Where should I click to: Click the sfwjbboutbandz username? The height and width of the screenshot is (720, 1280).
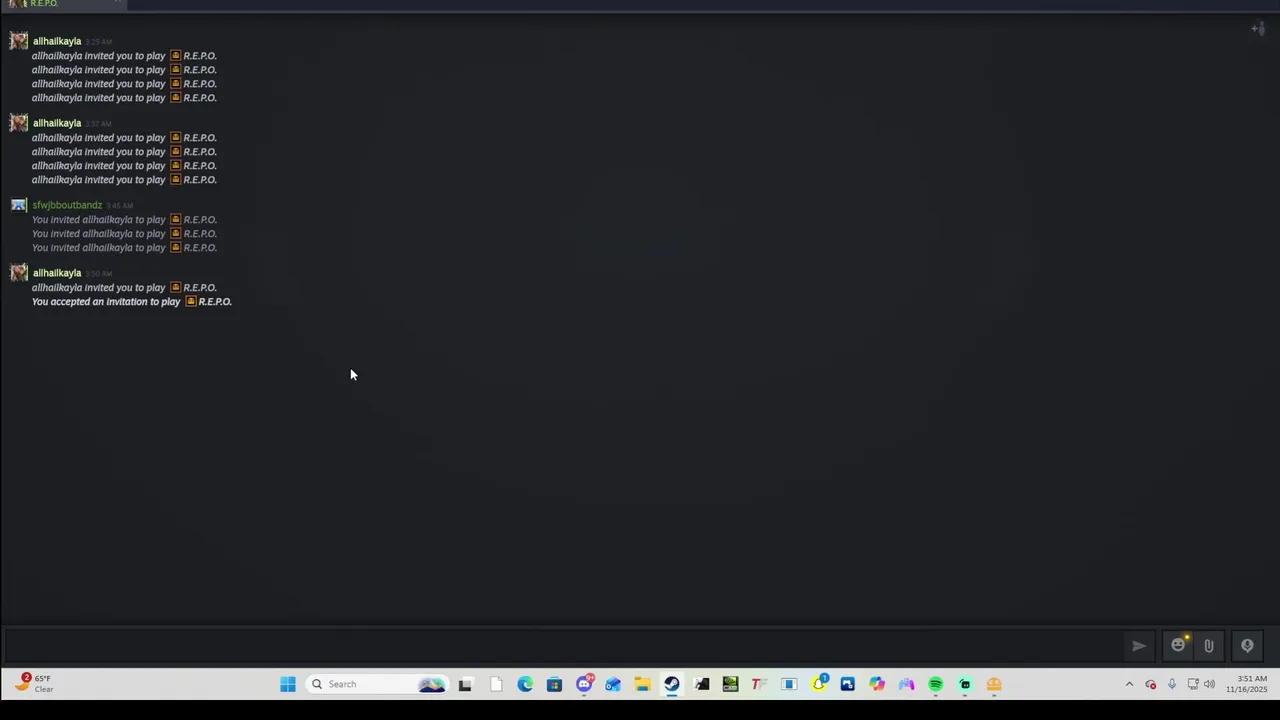tap(67, 205)
